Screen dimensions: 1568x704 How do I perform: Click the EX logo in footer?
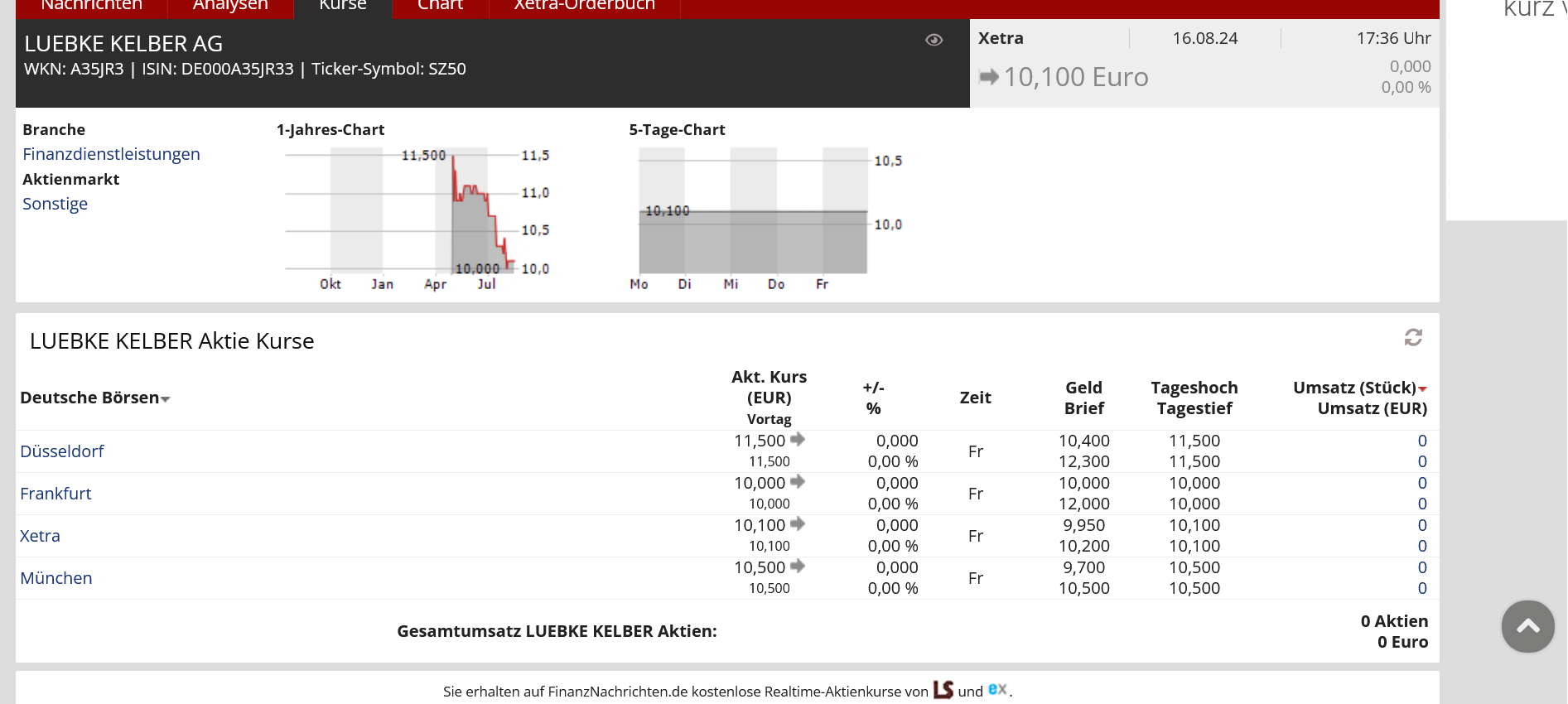997,689
